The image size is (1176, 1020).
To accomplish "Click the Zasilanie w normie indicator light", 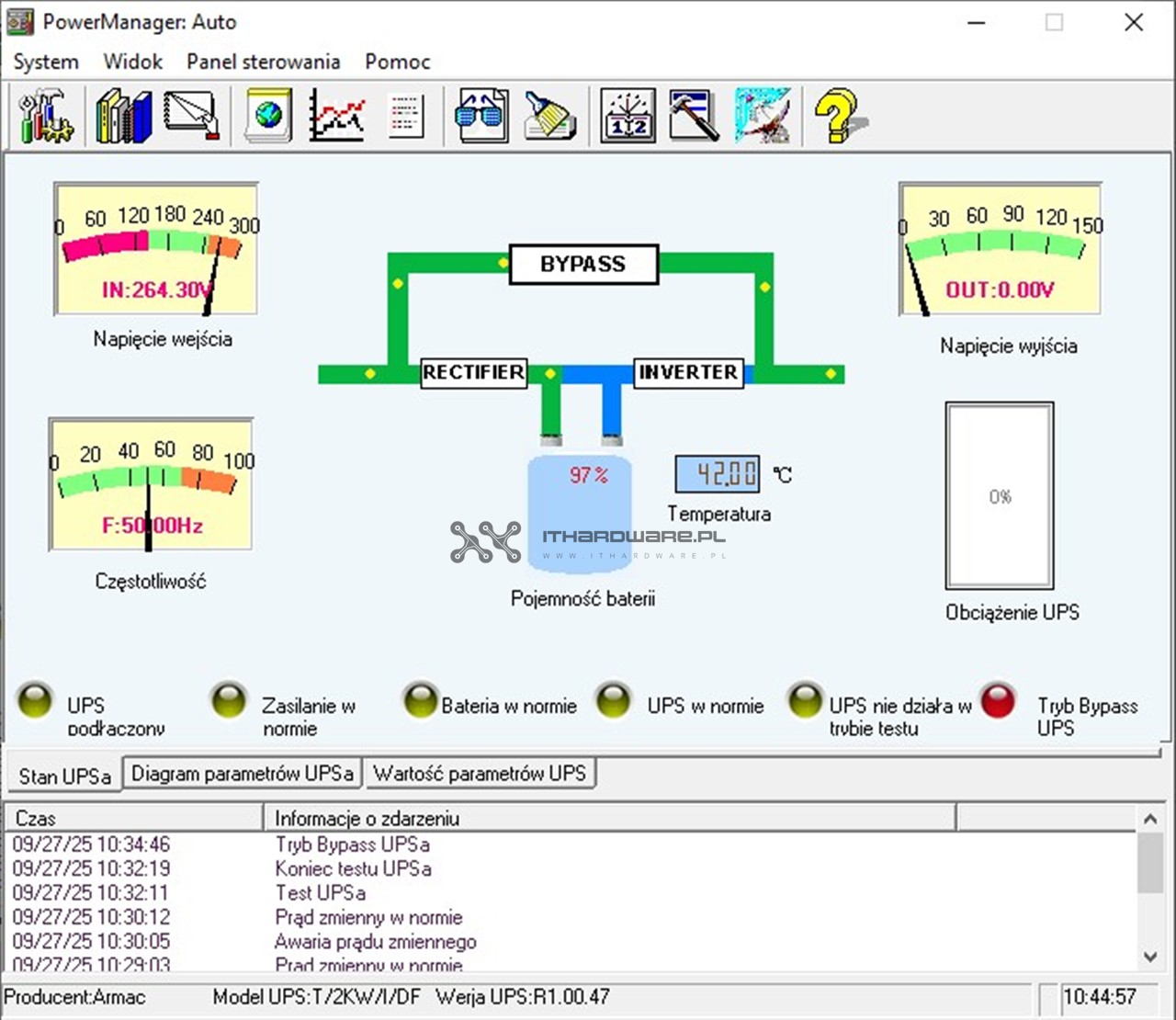I will tap(228, 701).
